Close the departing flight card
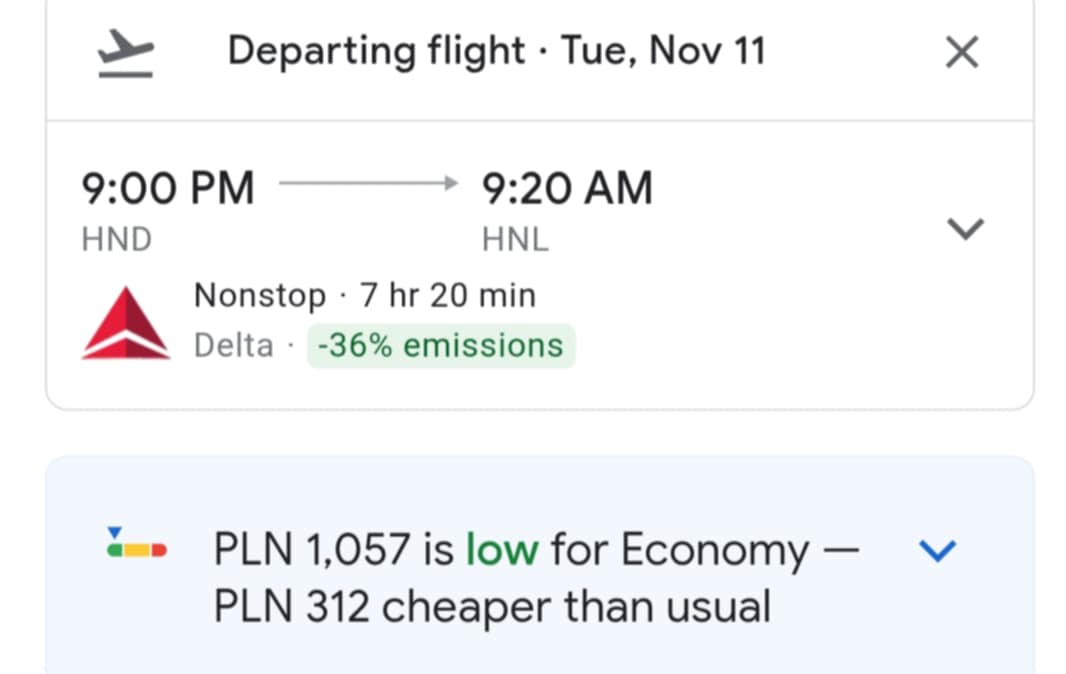Screen dimensions: 1066x674 click(962, 52)
